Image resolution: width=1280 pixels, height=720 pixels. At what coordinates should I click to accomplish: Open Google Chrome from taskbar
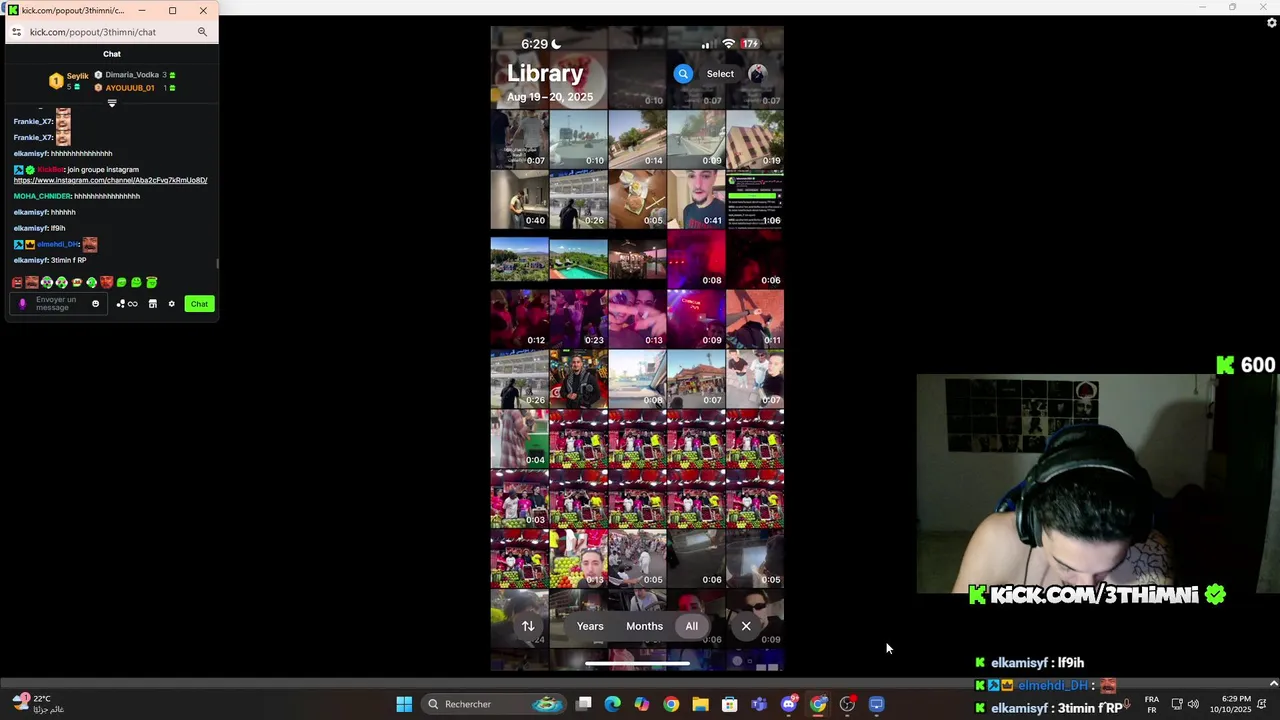click(671, 704)
